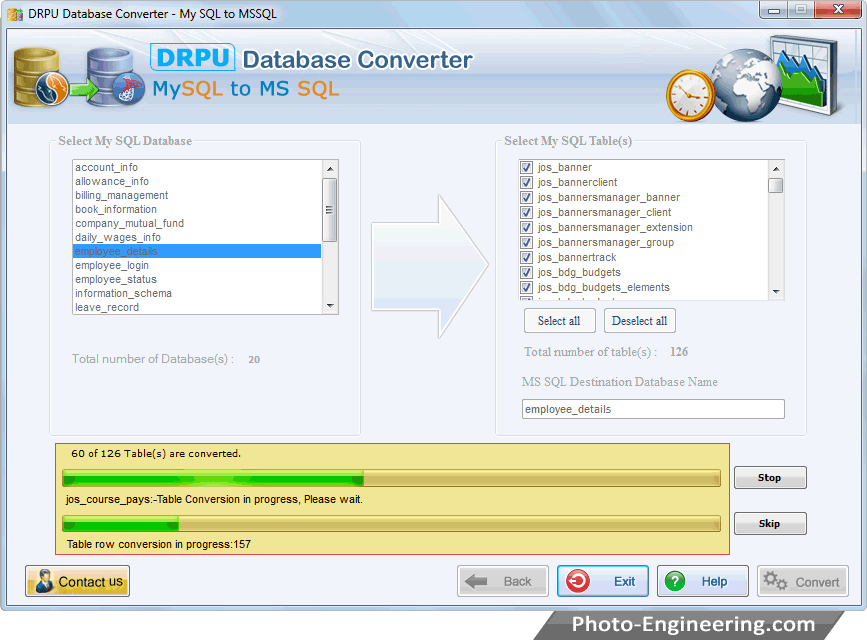
Task: Click the globe icon in the header
Action: tap(745, 84)
